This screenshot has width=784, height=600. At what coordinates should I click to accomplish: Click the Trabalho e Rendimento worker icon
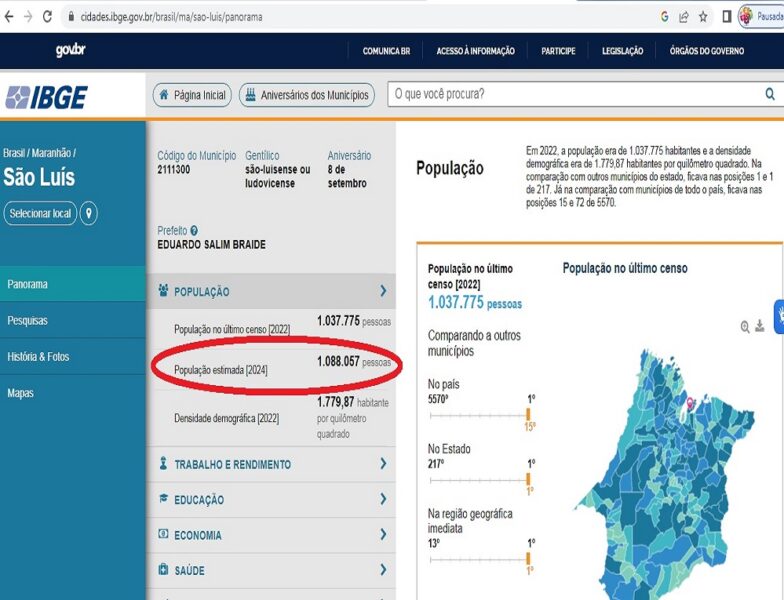click(x=163, y=464)
